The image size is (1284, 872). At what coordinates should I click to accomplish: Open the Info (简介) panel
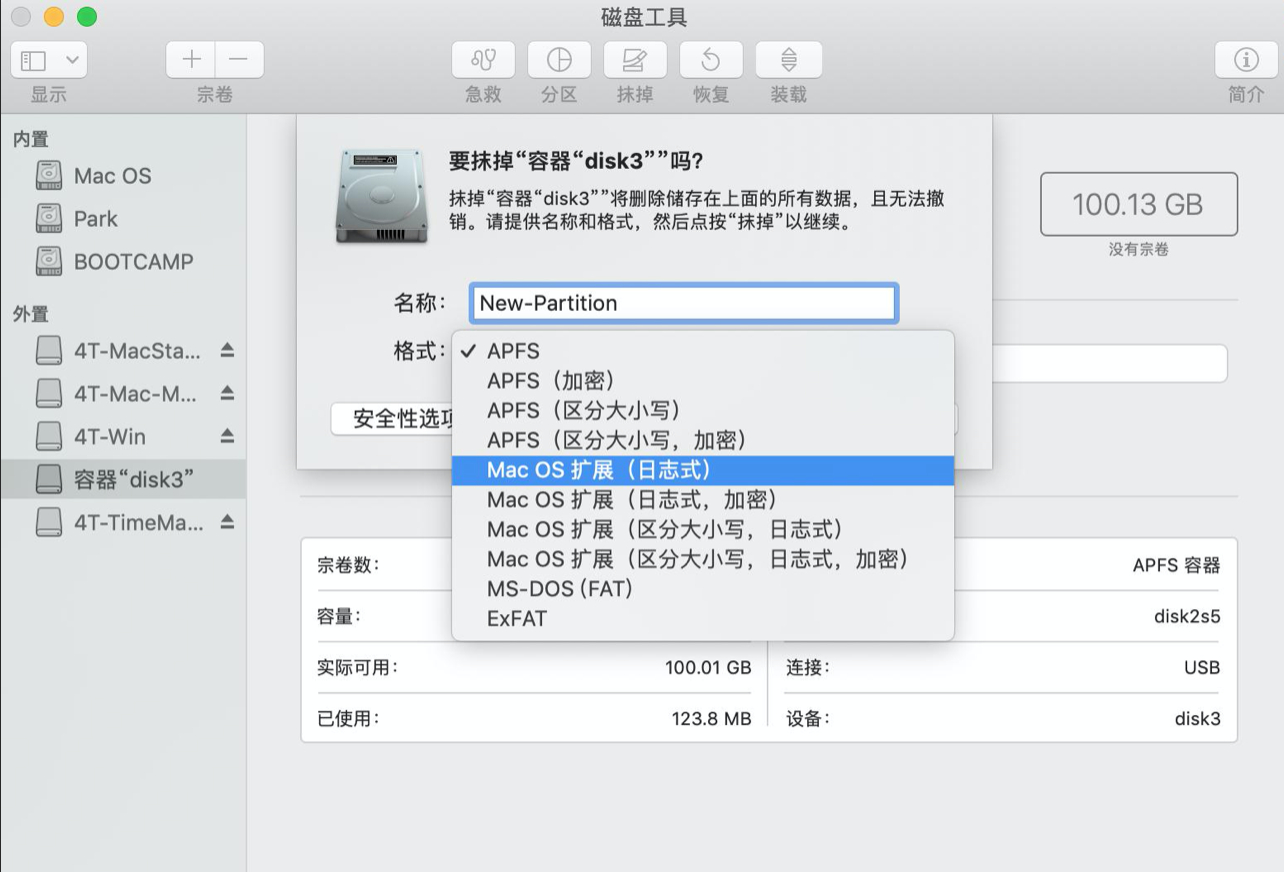click(x=1245, y=59)
